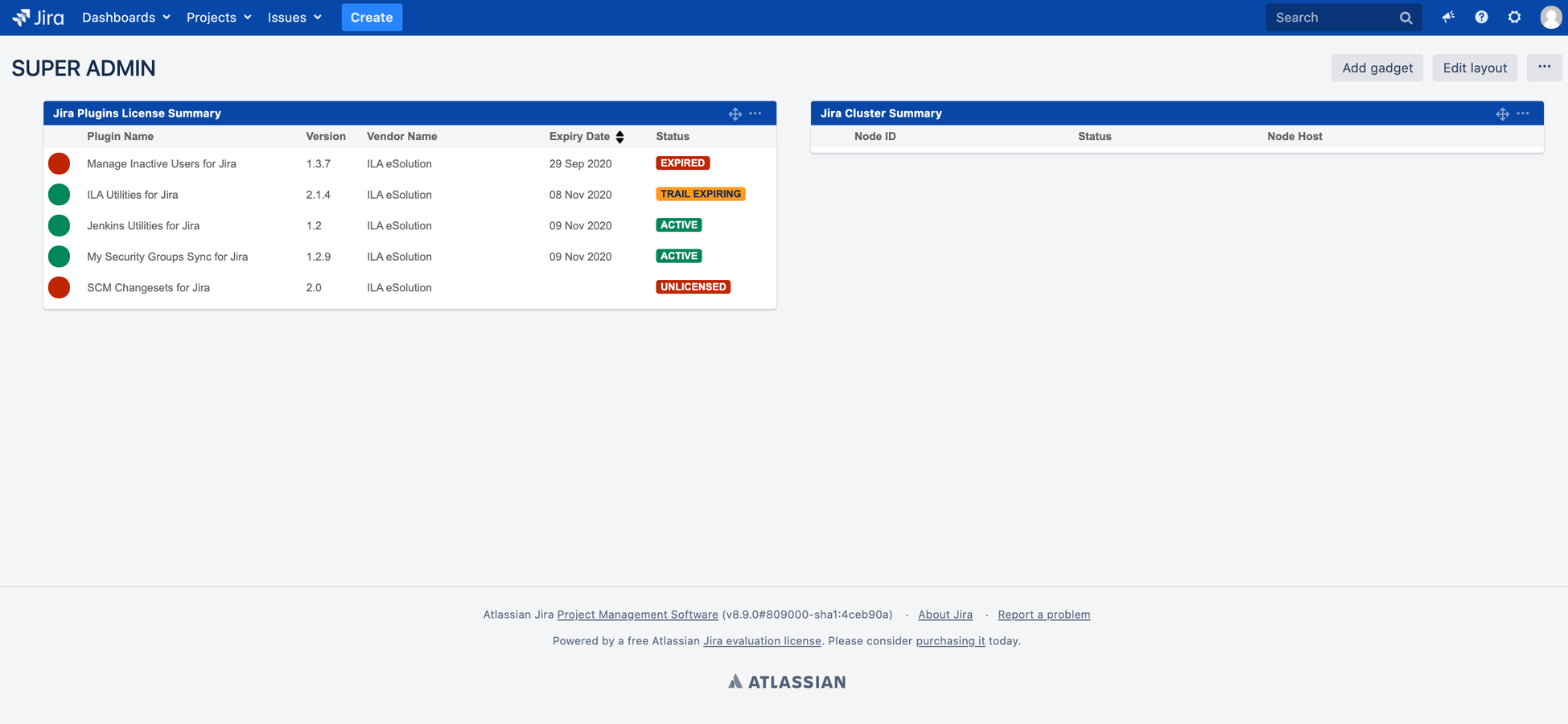Open the feedback megaphone icon

click(x=1448, y=17)
